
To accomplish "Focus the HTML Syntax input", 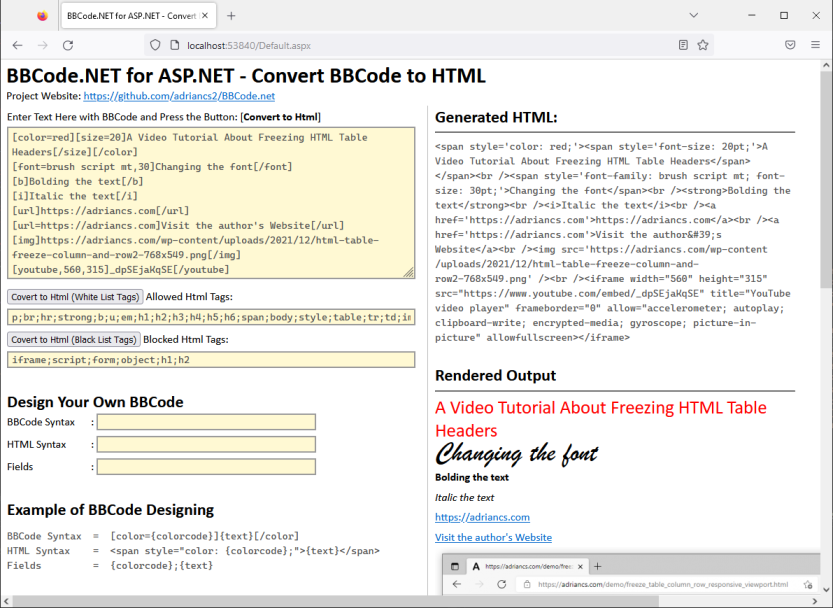I will (x=206, y=444).
